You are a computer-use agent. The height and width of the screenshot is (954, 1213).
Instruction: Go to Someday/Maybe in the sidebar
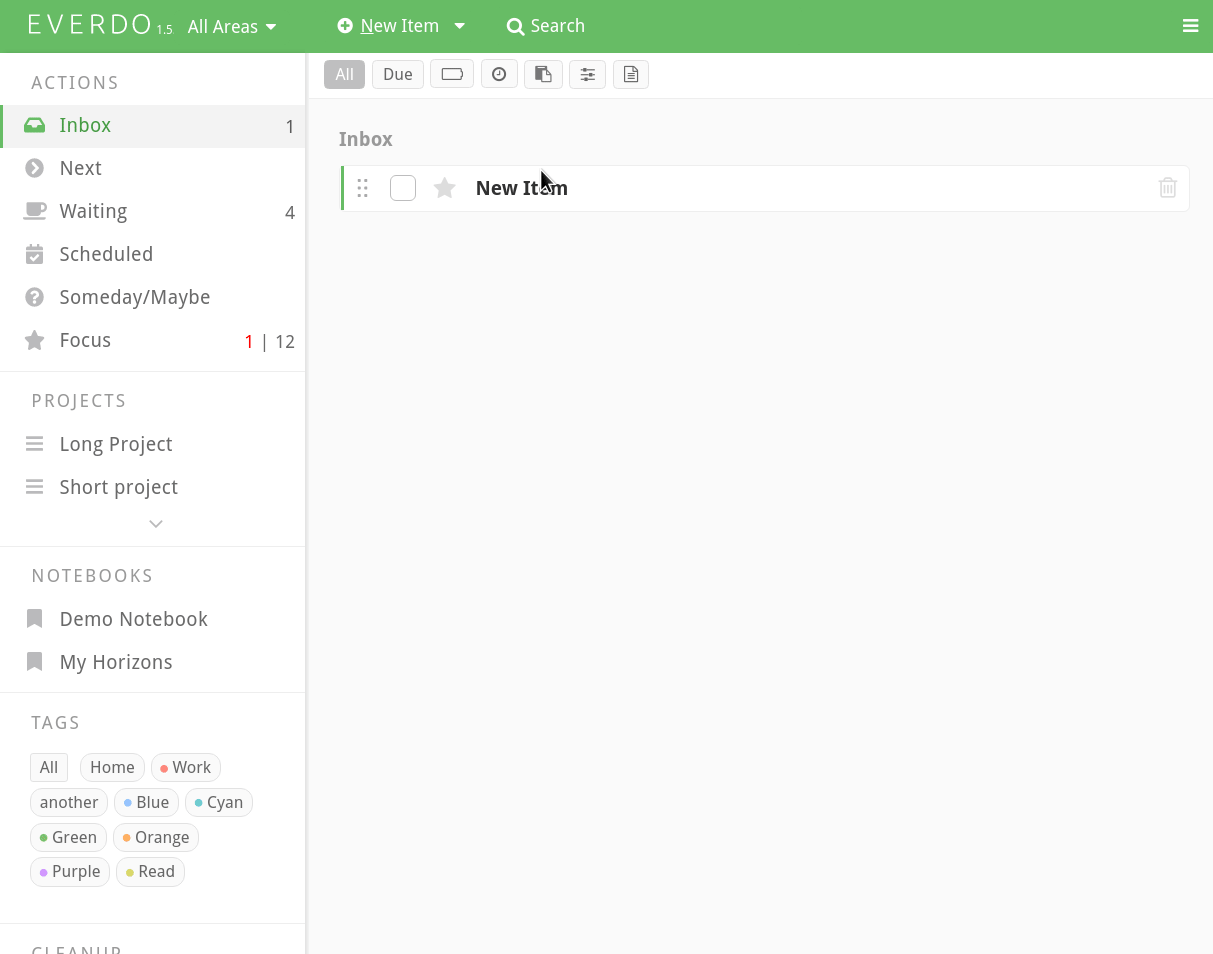coord(134,297)
